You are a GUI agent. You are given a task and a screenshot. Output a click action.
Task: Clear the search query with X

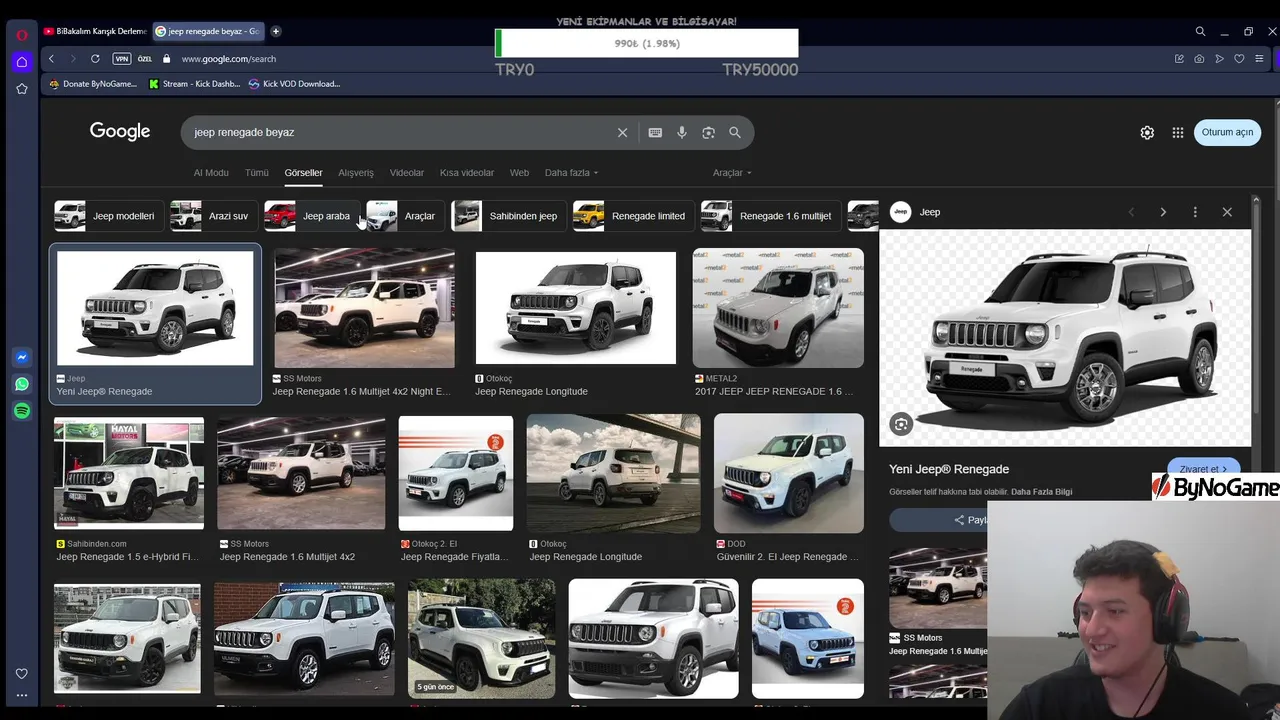click(622, 132)
